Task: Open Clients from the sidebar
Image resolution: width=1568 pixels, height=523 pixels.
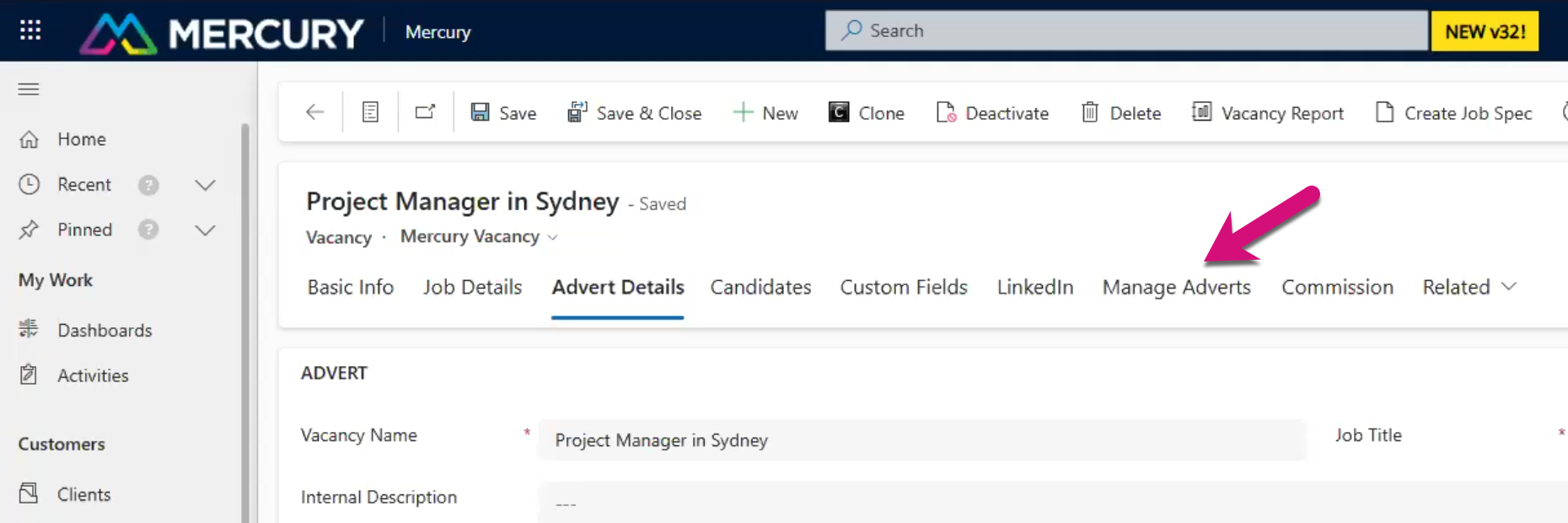Action: point(83,494)
